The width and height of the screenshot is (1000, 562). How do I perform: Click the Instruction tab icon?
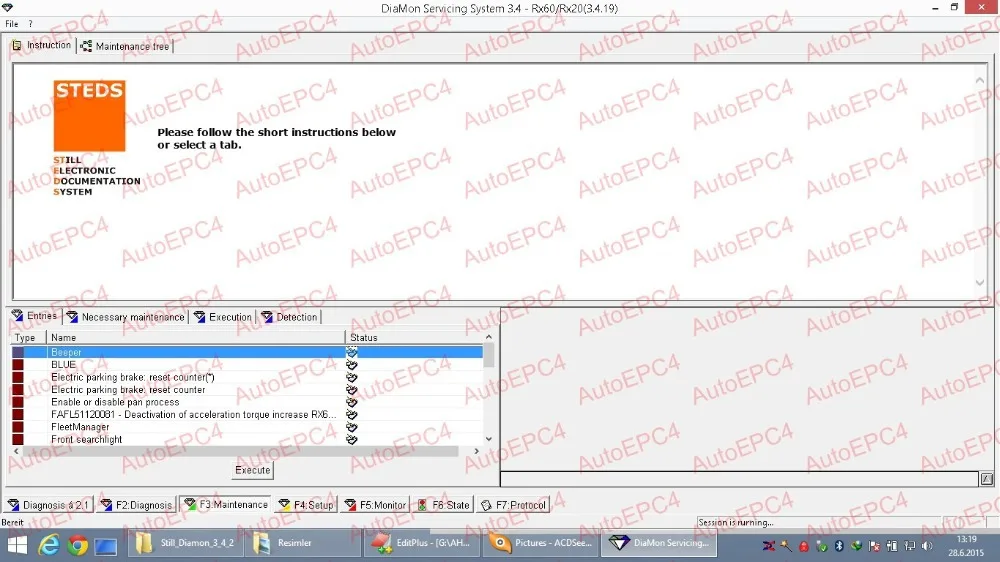tap(17, 45)
